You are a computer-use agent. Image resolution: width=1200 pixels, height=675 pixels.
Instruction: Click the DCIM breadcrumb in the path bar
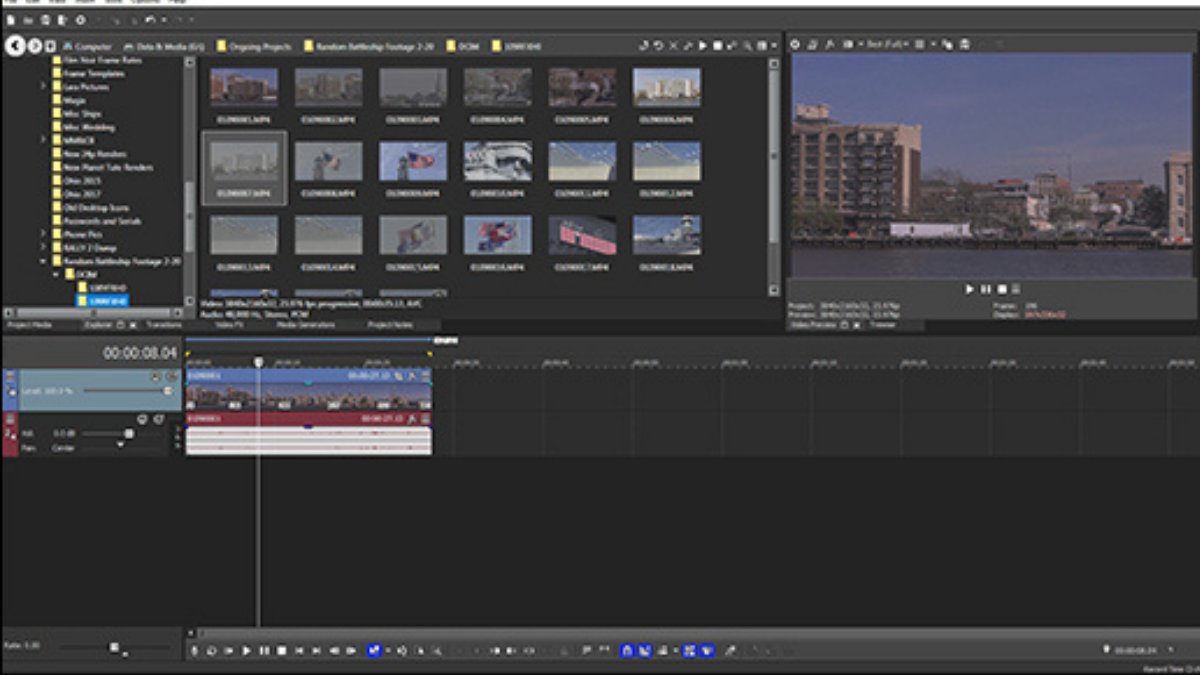tap(463, 46)
